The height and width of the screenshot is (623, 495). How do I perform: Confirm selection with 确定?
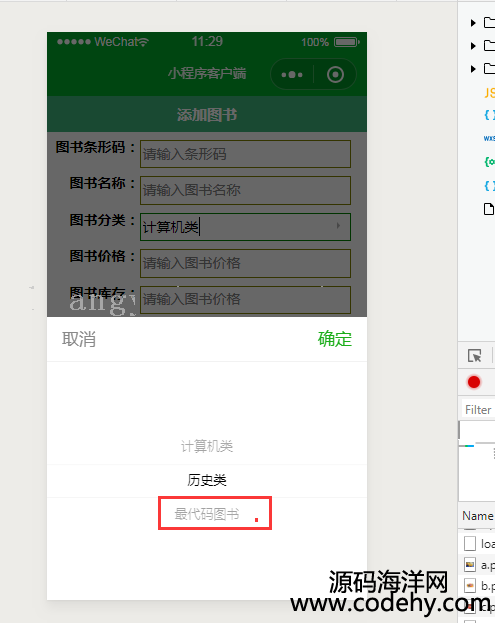click(335, 339)
